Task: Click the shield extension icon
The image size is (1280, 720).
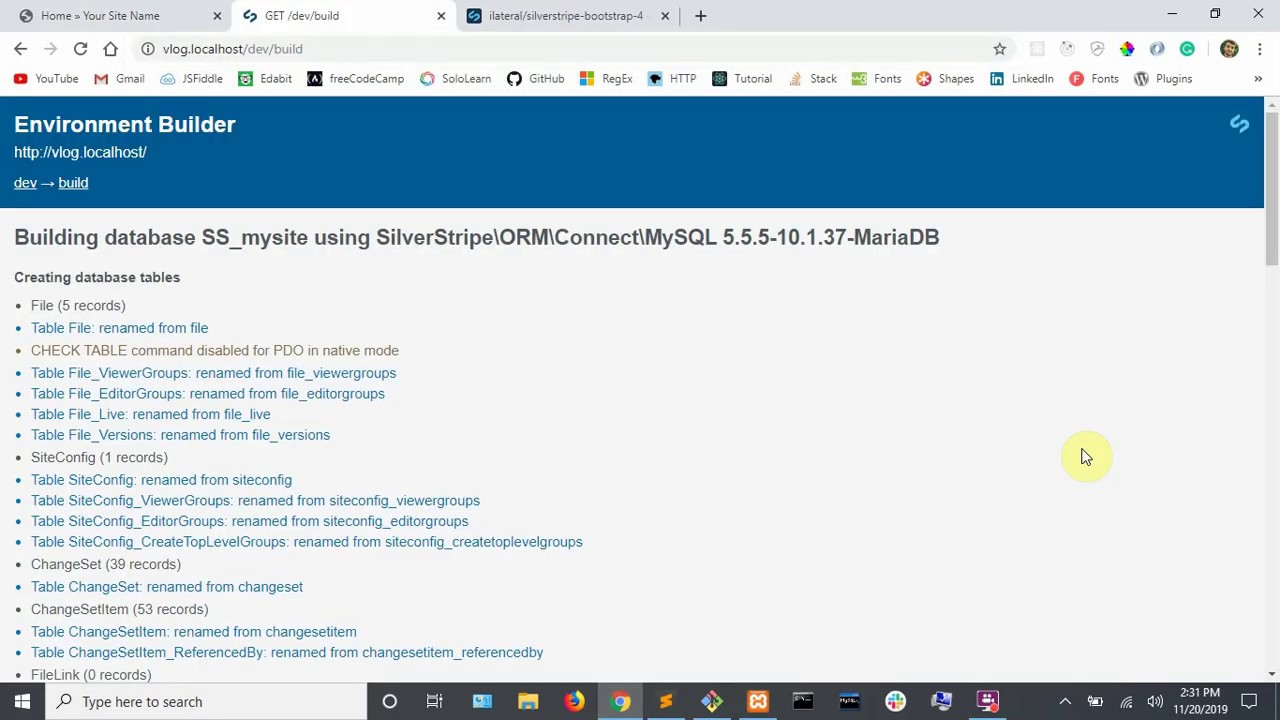Action: 1097,49
